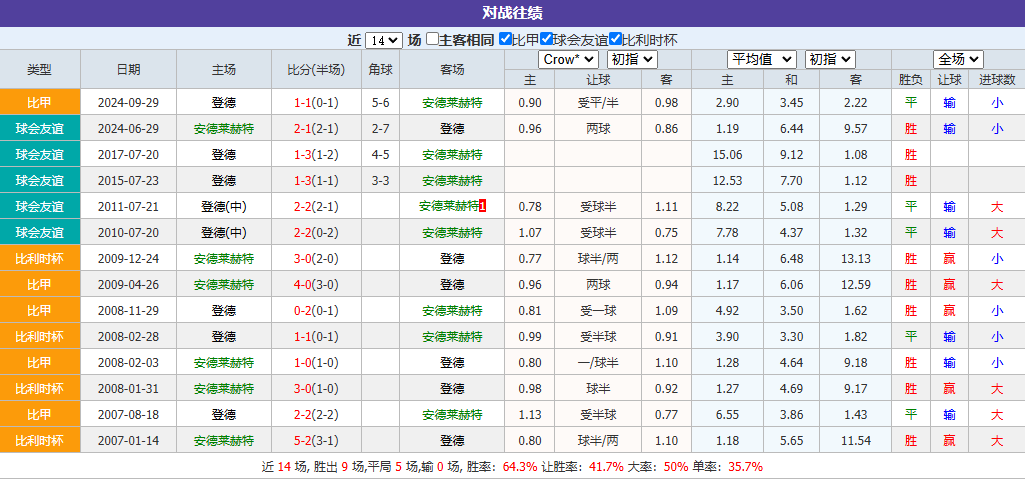Click the date 2008-02-28
The image size is (1025, 479).
click(128, 337)
